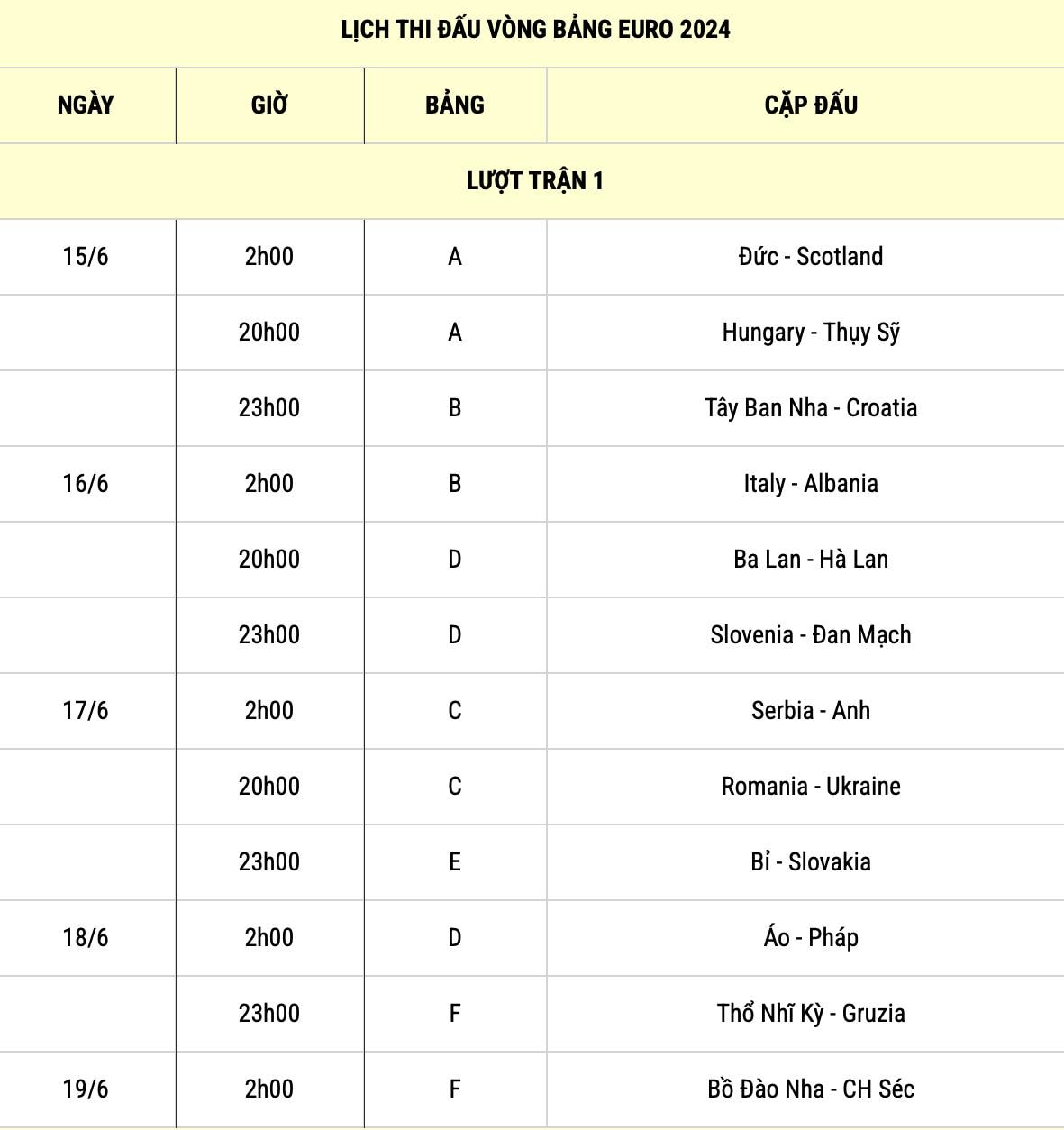Click the Tây Ban Nha - Croatia match
Viewport: 1064px width, 1130px height.
coord(811,408)
